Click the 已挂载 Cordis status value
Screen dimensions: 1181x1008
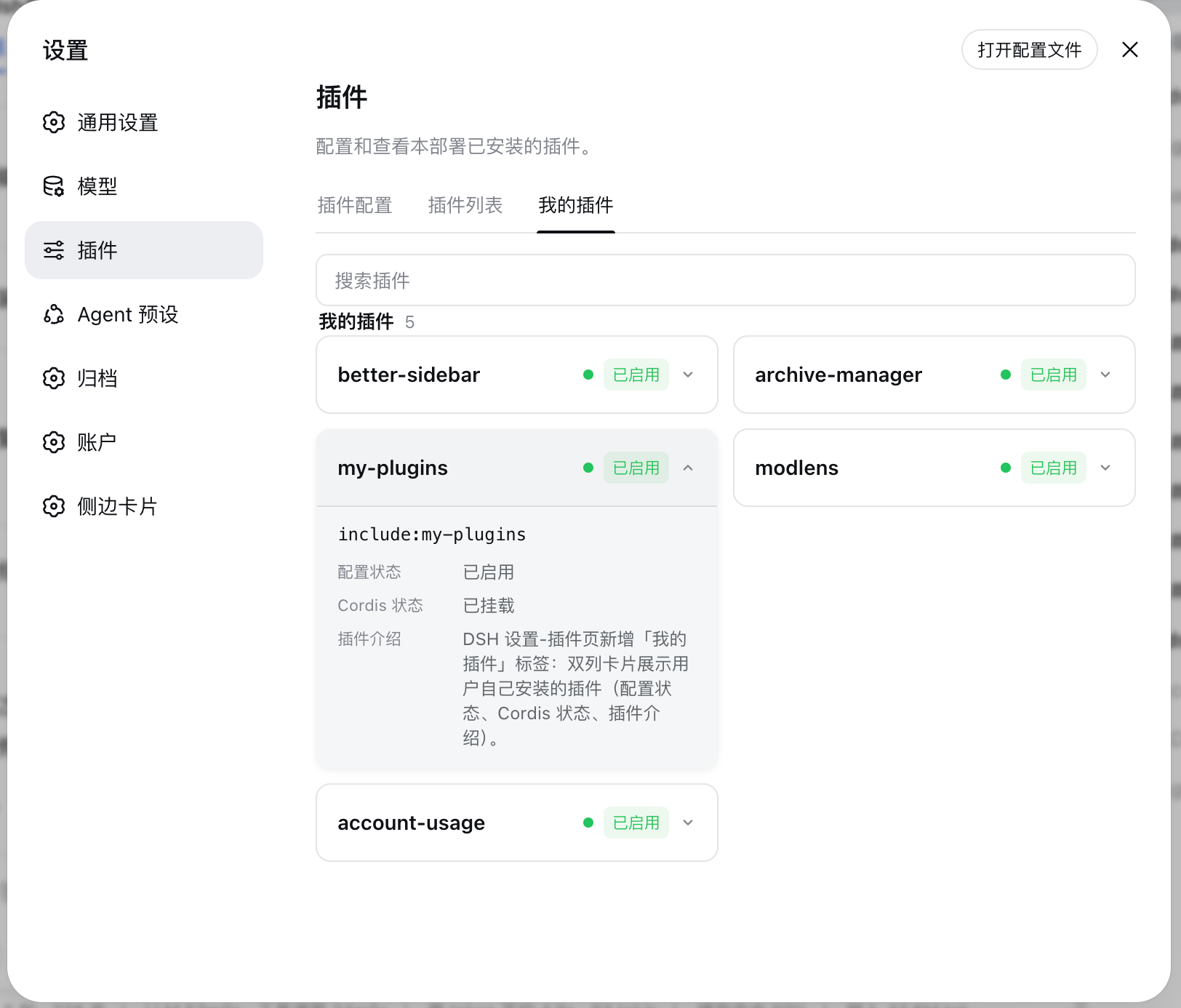click(x=489, y=605)
